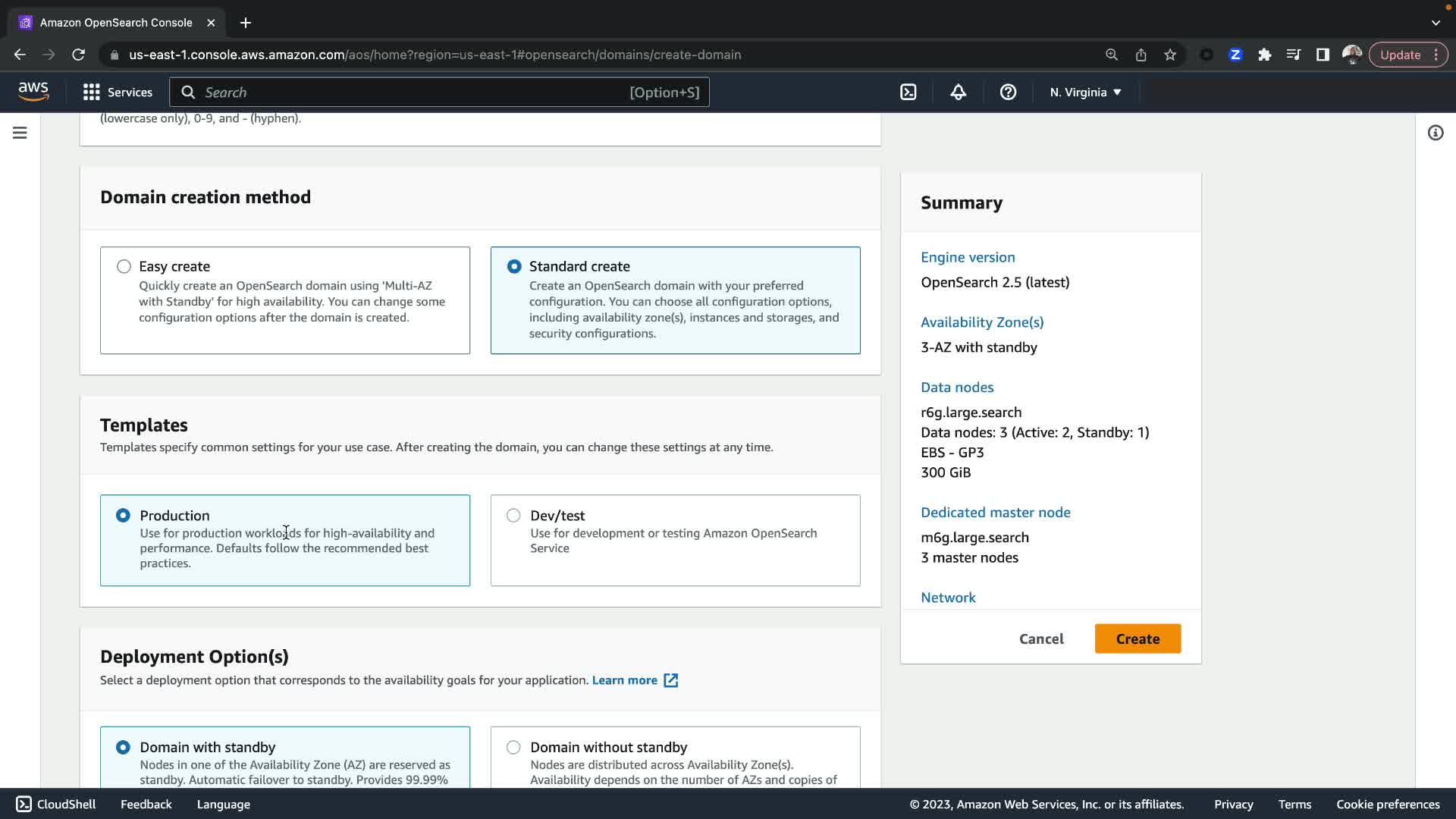Expand the left navigation hamburger menu

point(20,133)
